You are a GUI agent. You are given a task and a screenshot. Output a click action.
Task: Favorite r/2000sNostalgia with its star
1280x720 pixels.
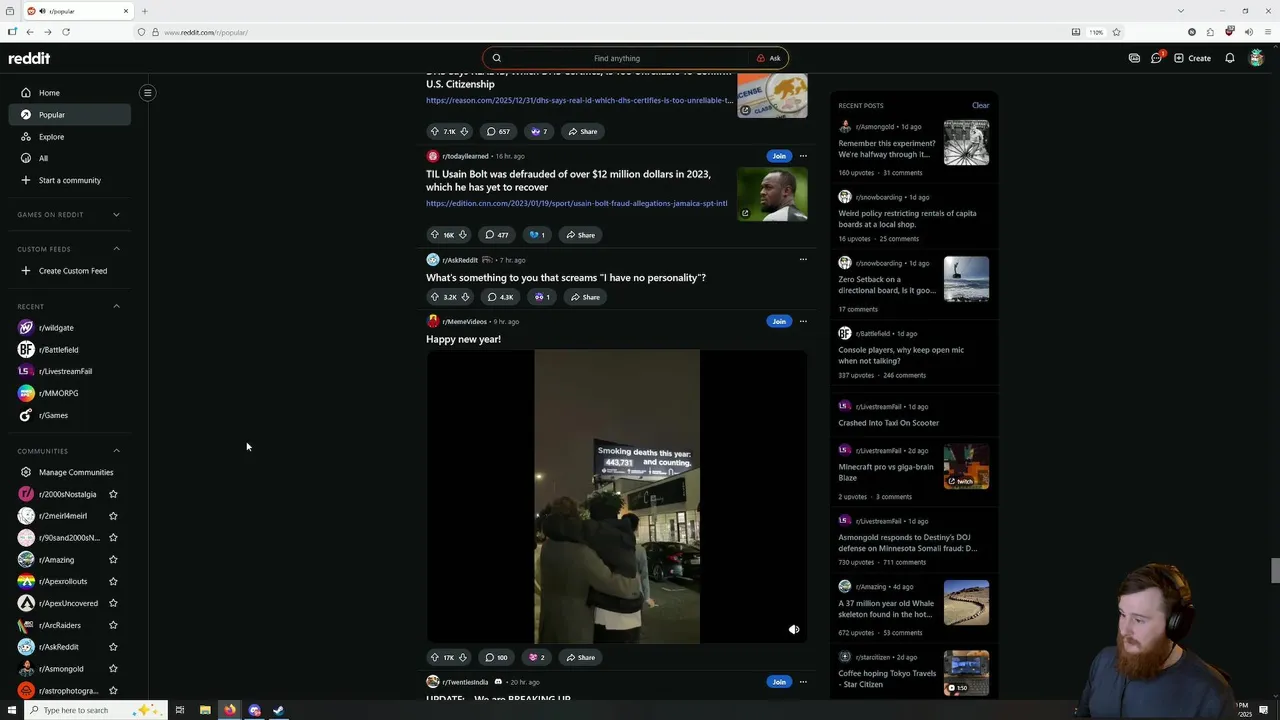pos(113,494)
